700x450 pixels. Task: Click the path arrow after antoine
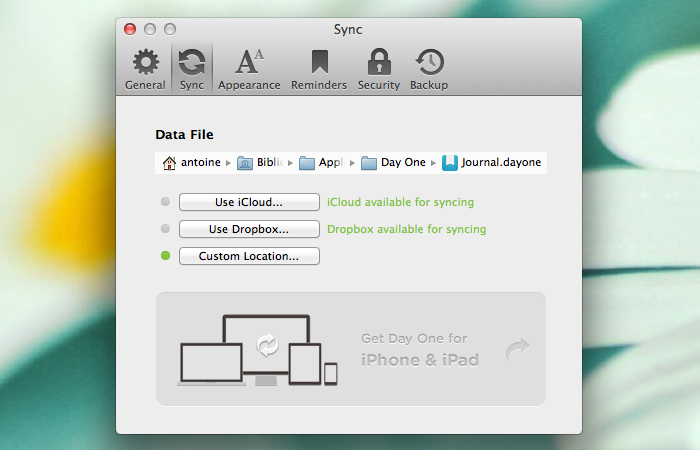(228, 163)
